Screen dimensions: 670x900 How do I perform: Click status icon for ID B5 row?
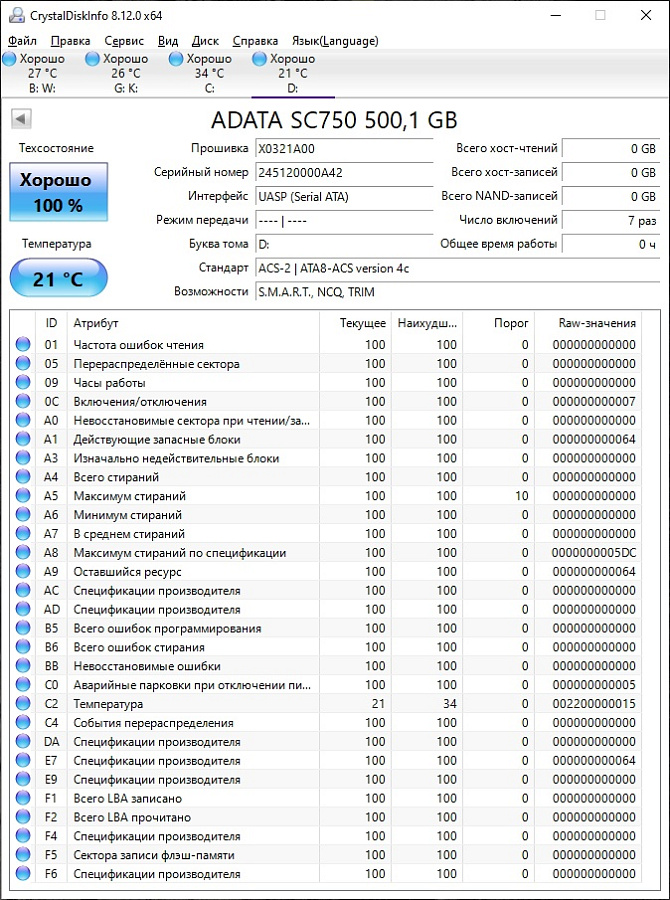tap(23, 628)
